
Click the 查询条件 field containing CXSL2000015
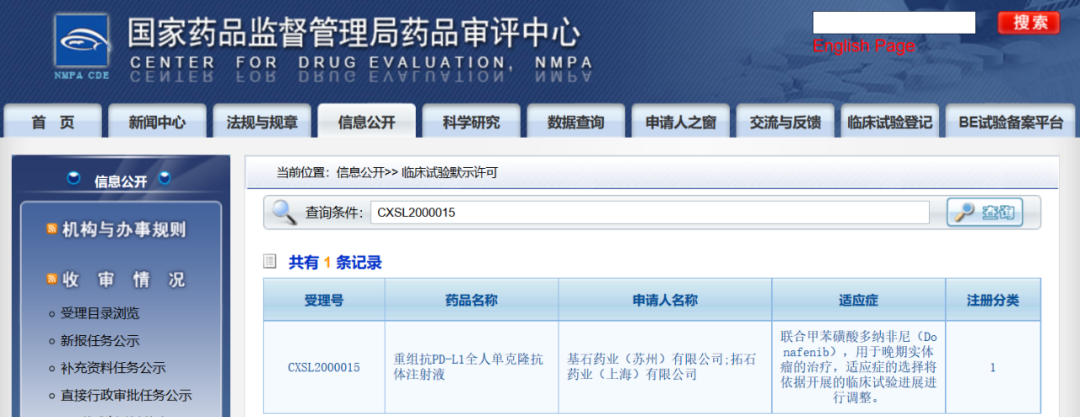[x=650, y=213]
